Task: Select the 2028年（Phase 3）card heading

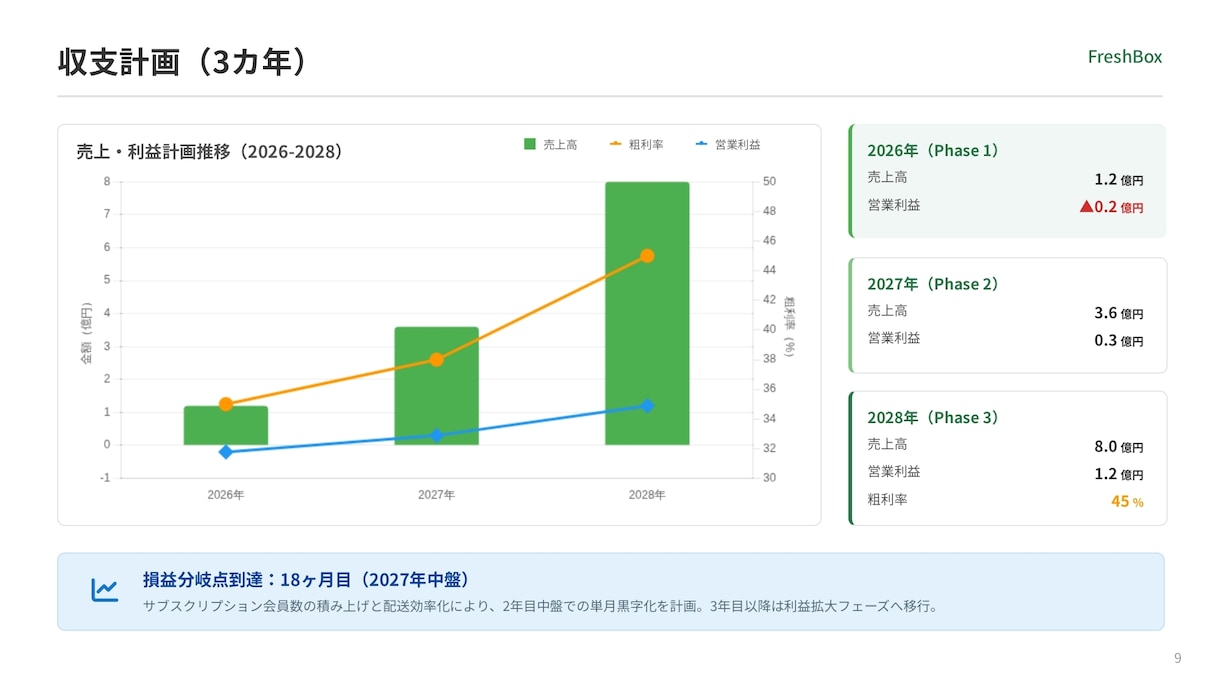Action: point(933,418)
